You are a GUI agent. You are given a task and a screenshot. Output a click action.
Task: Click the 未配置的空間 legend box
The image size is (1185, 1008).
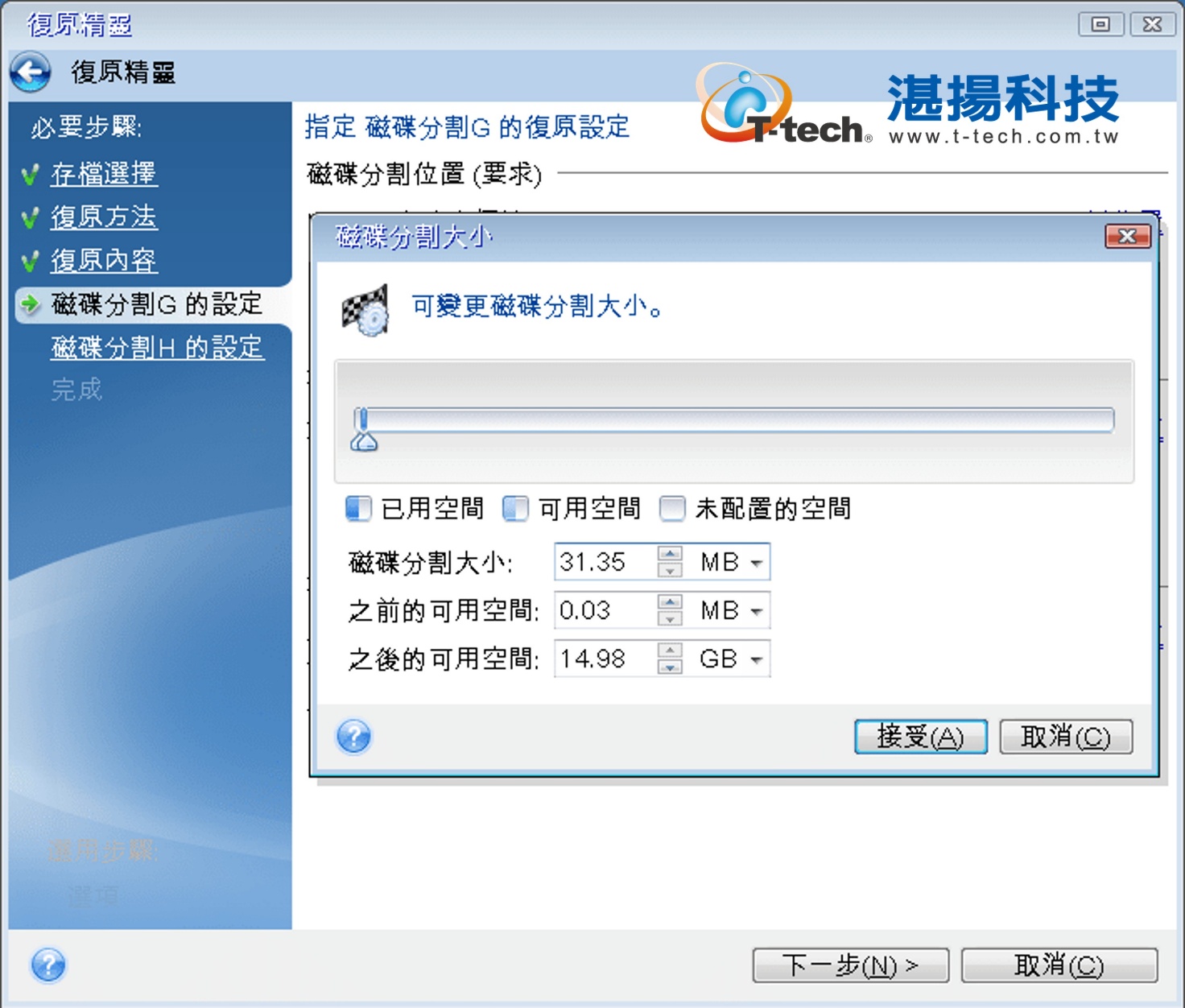(x=672, y=509)
